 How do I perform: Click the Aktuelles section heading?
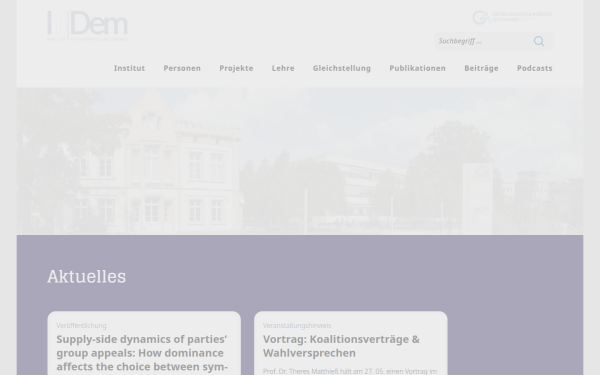coord(86,276)
